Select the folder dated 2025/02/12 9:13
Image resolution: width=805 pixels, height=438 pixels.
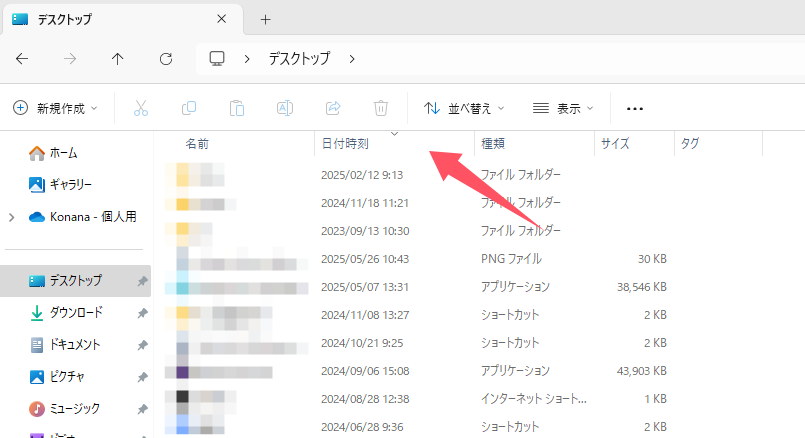416,175
